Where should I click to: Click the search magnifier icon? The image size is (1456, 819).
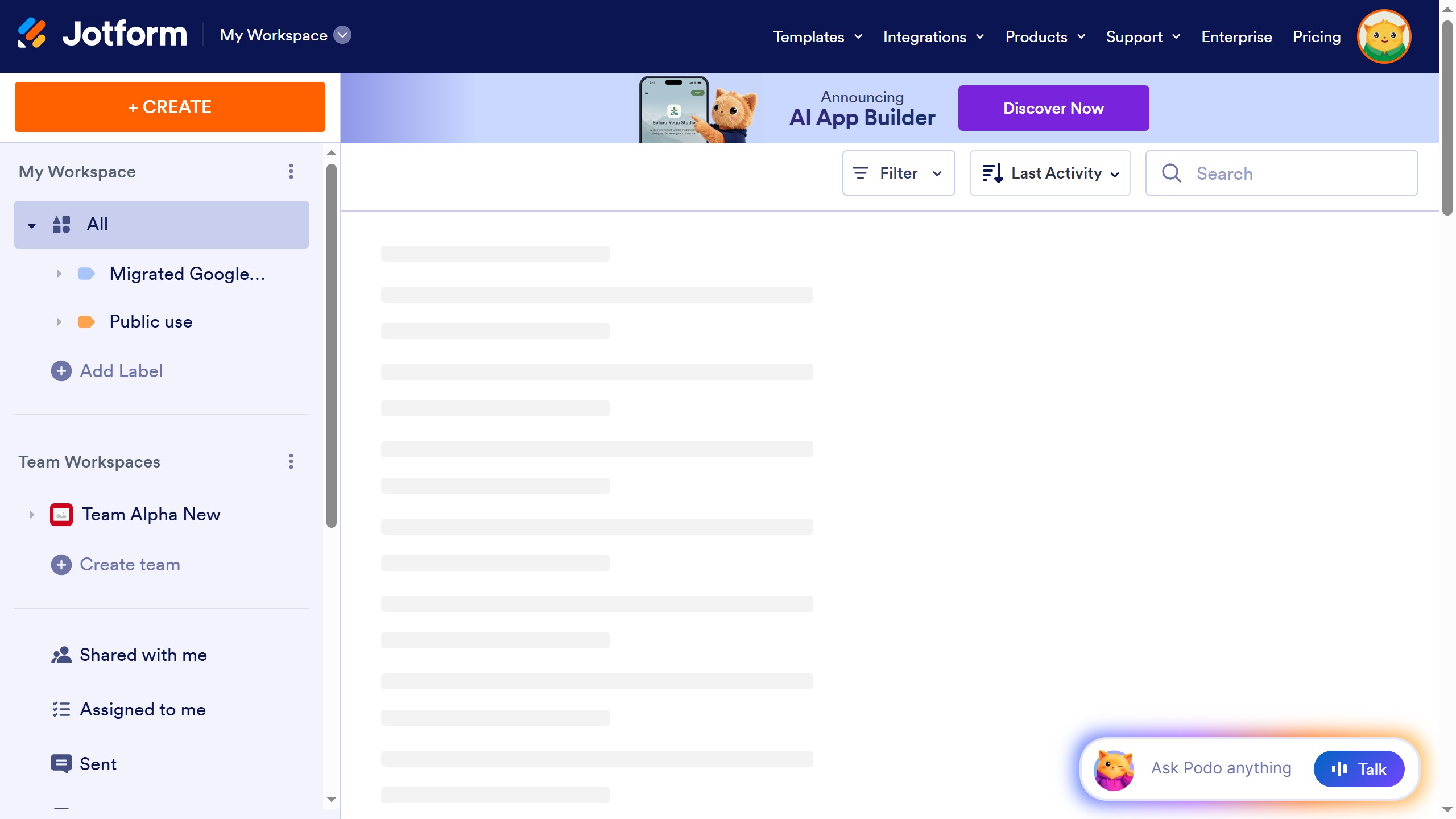pyautogui.click(x=1172, y=173)
